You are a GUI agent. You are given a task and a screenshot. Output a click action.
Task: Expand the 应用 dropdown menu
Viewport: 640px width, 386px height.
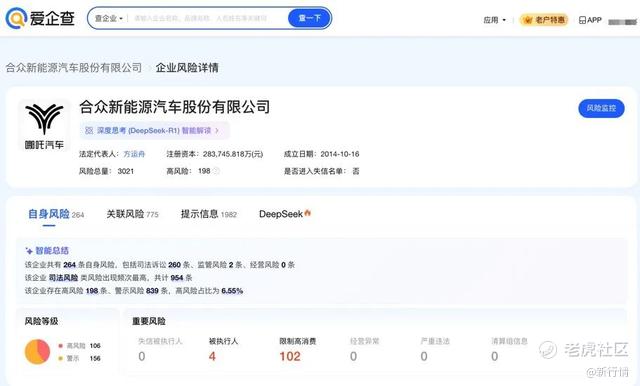494,20
